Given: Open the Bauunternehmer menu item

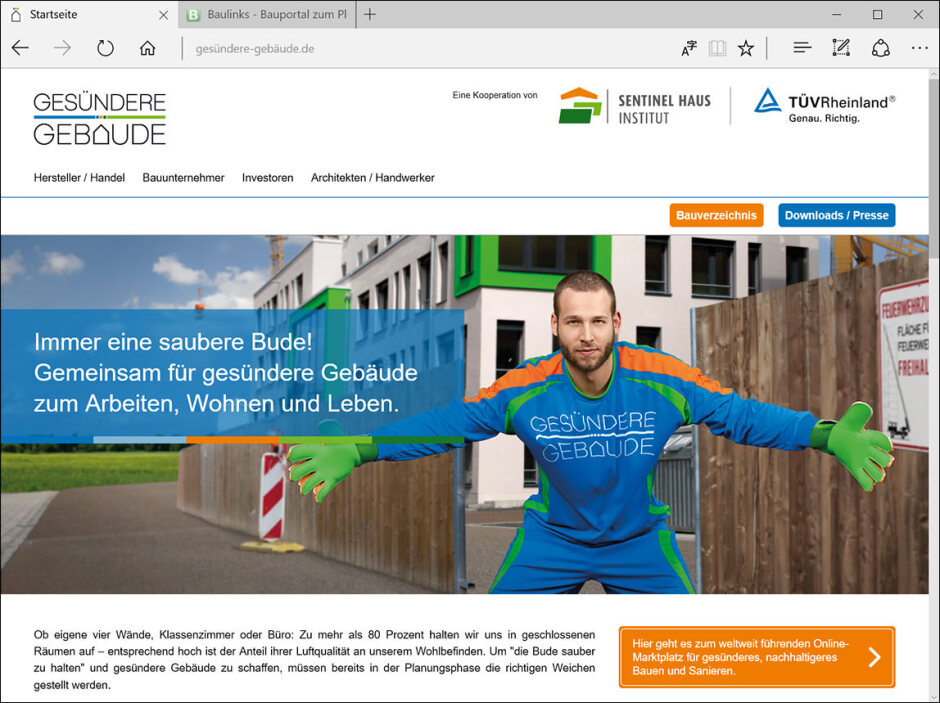Looking at the screenshot, I should coord(183,177).
